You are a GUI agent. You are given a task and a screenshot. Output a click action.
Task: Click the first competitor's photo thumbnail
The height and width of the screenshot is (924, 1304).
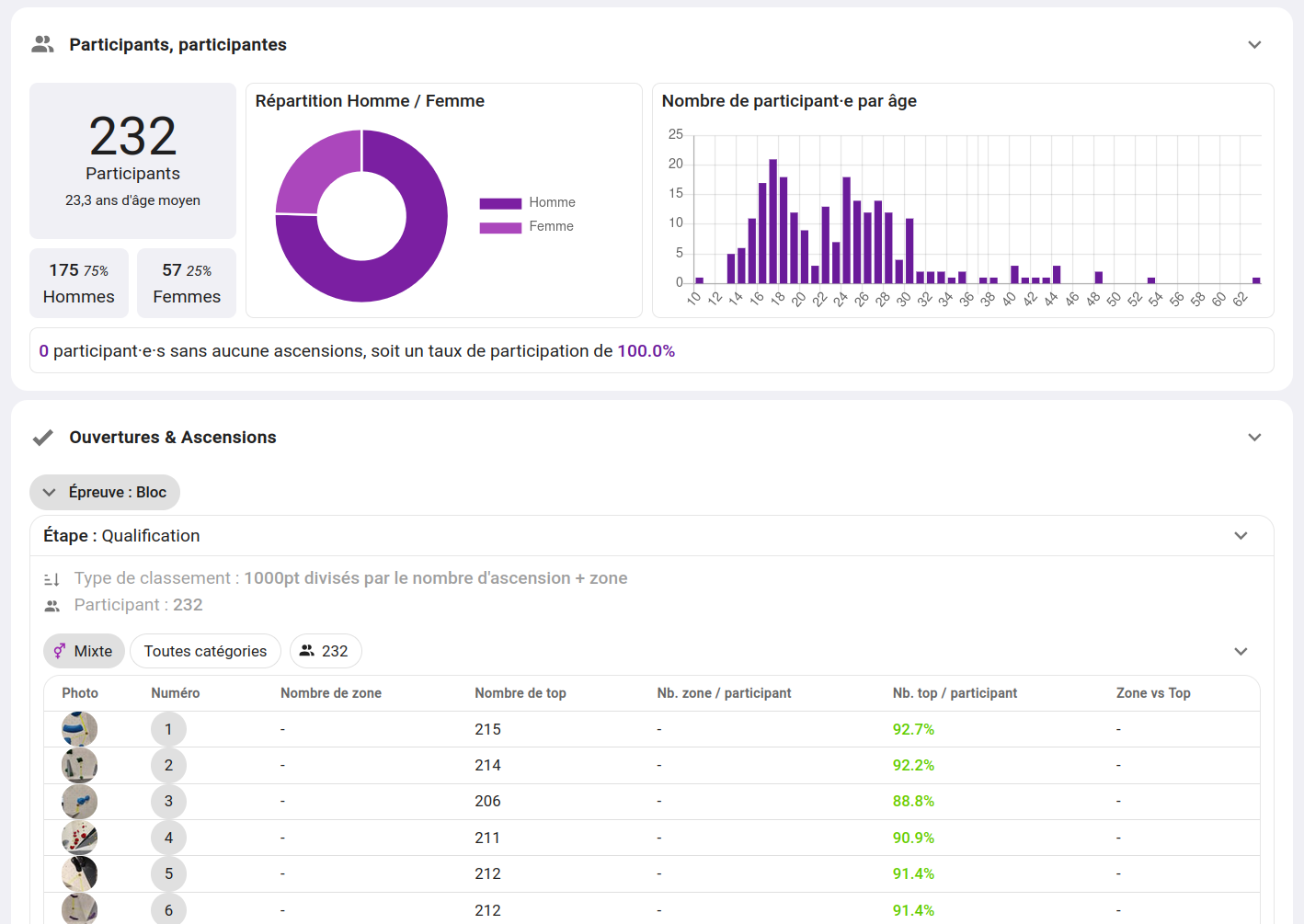tap(79, 728)
